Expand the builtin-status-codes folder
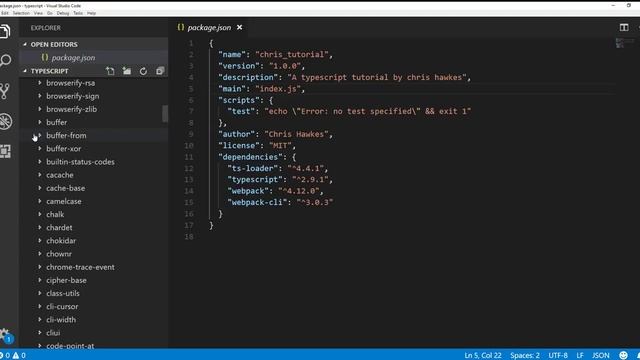Image resolution: width=640 pixels, height=360 pixels. click(40, 162)
